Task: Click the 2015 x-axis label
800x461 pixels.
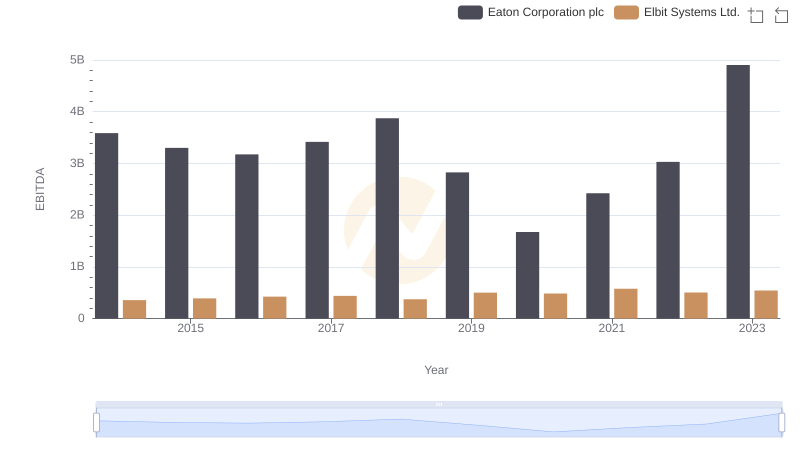Action: [x=190, y=328]
